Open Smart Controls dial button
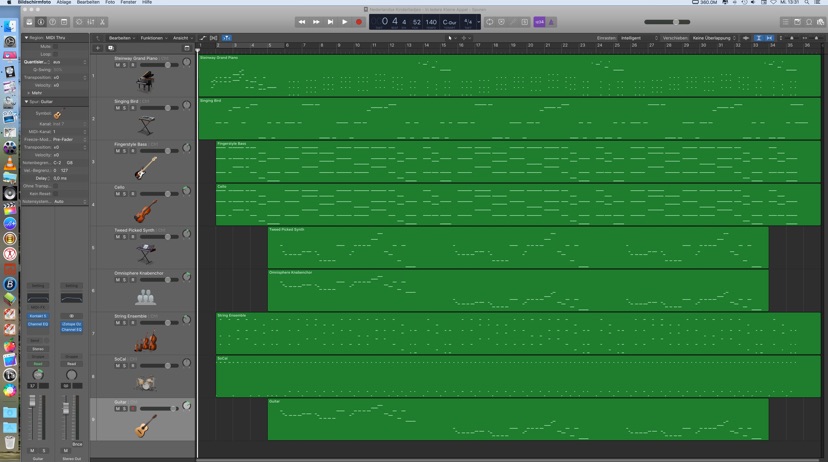This screenshot has width=828, height=462. [x=79, y=22]
